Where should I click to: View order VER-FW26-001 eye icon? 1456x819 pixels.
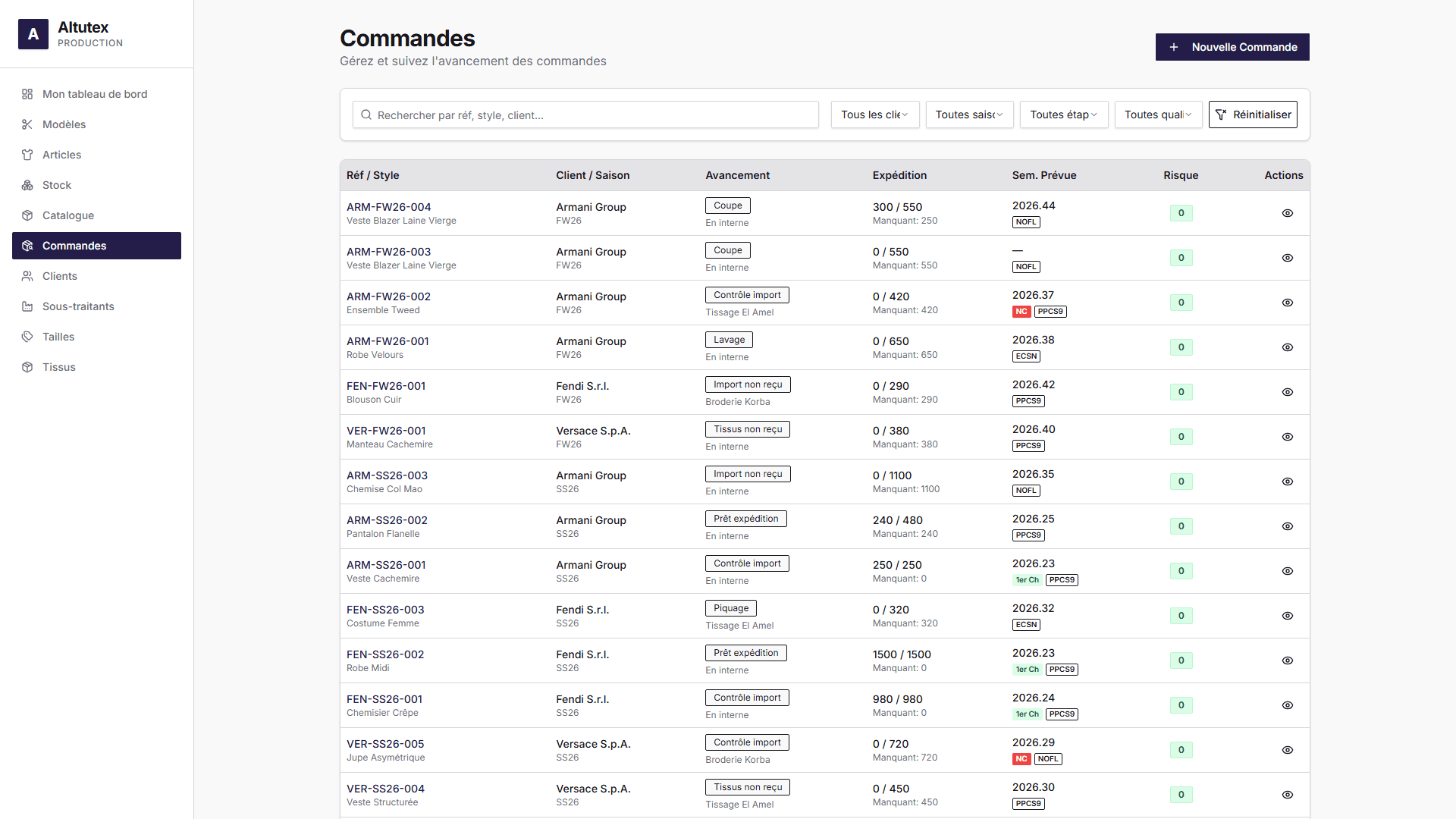1288,437
